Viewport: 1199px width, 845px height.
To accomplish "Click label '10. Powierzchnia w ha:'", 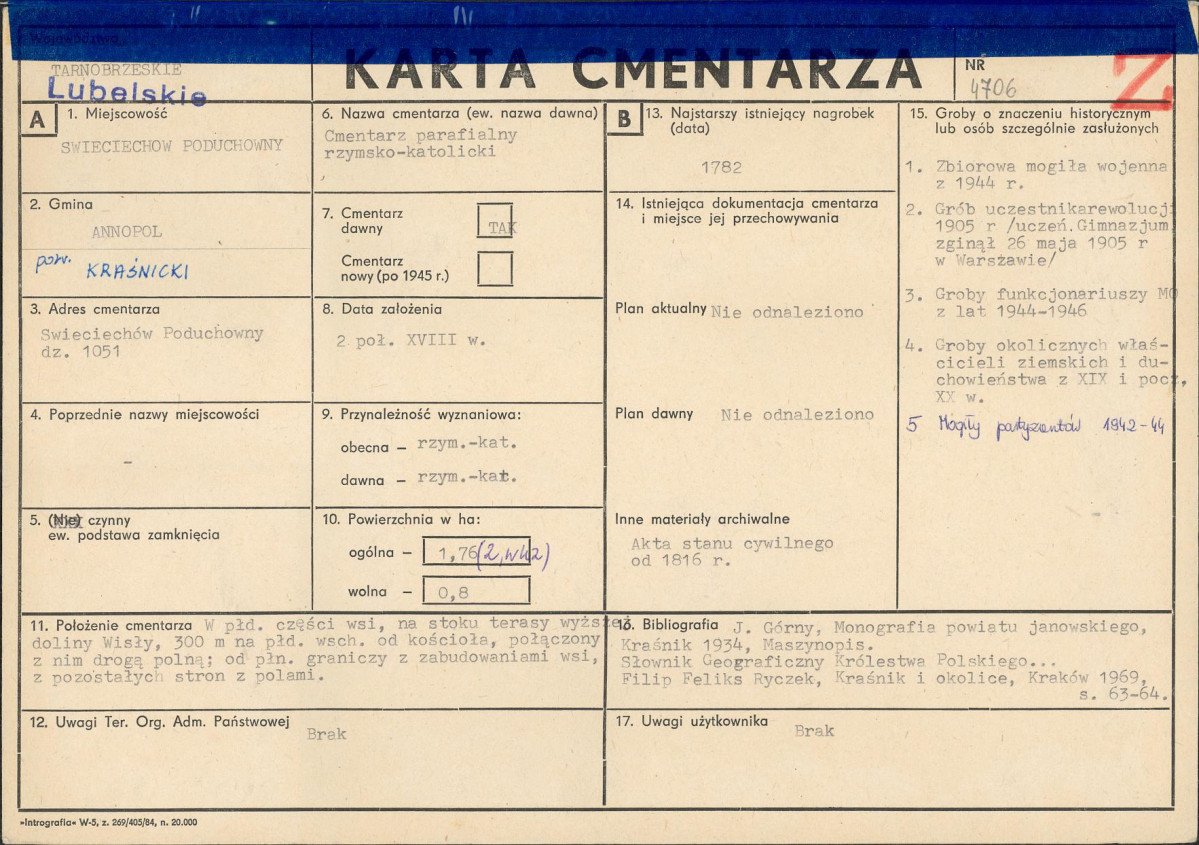I will point(401,519).
